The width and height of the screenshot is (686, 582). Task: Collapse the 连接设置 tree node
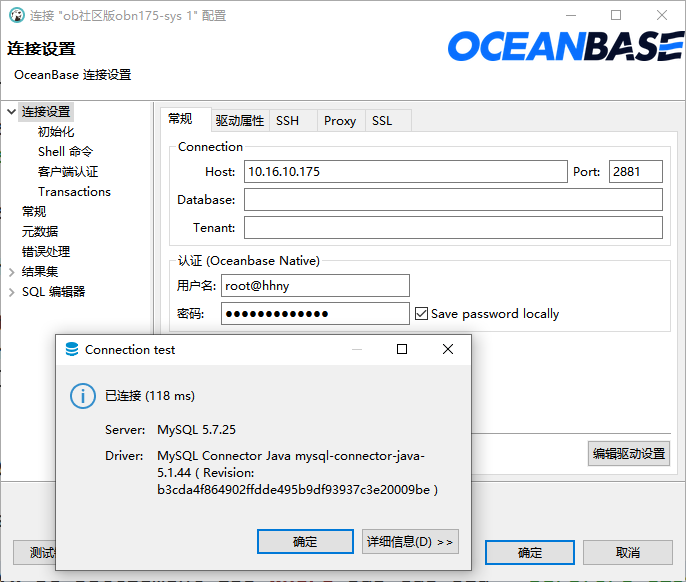[11, 112]
